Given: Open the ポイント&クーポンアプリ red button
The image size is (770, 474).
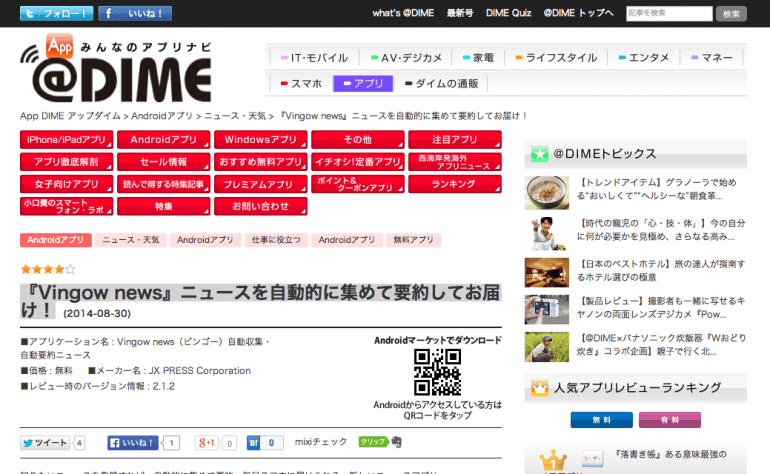Looking at the screenshot, I should click(358, 184).
